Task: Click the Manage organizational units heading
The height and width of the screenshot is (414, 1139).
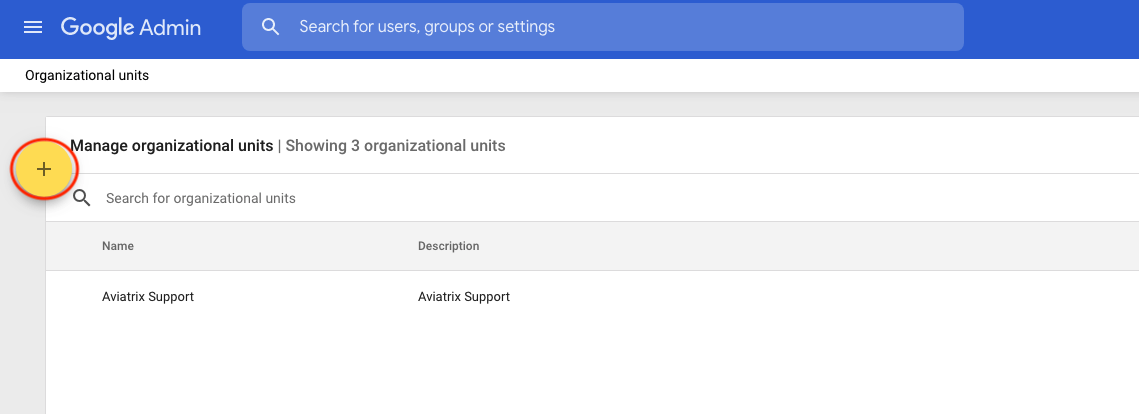Action: [171, 146]
